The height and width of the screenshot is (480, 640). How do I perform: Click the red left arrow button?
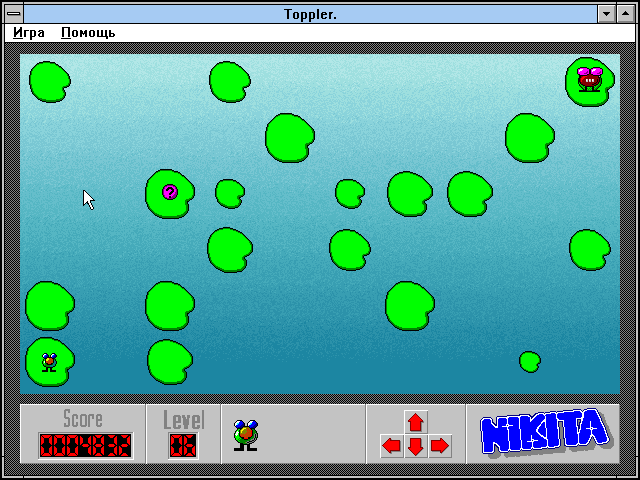pos(392,446)
